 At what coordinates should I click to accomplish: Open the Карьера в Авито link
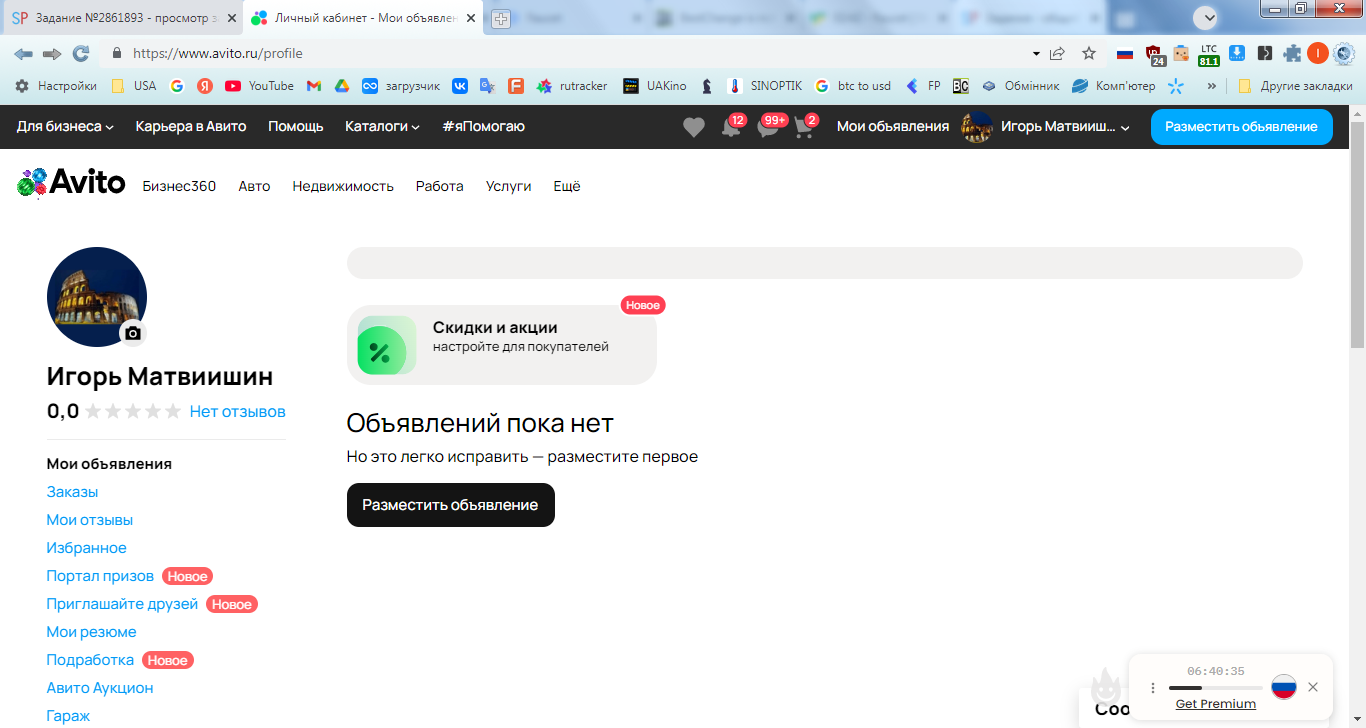click(191, 127)
